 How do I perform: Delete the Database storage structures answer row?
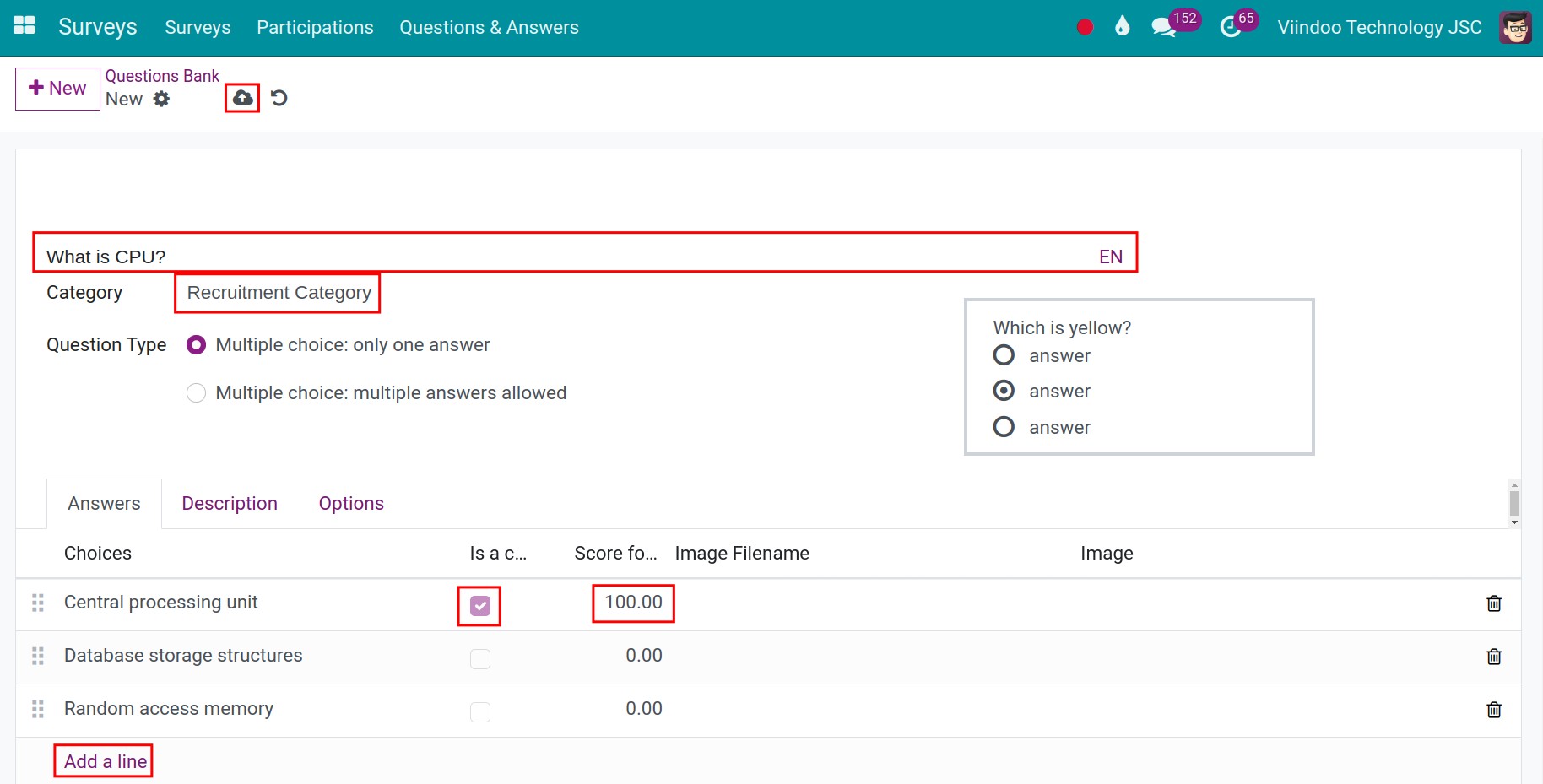click(x=1493, y=657)
